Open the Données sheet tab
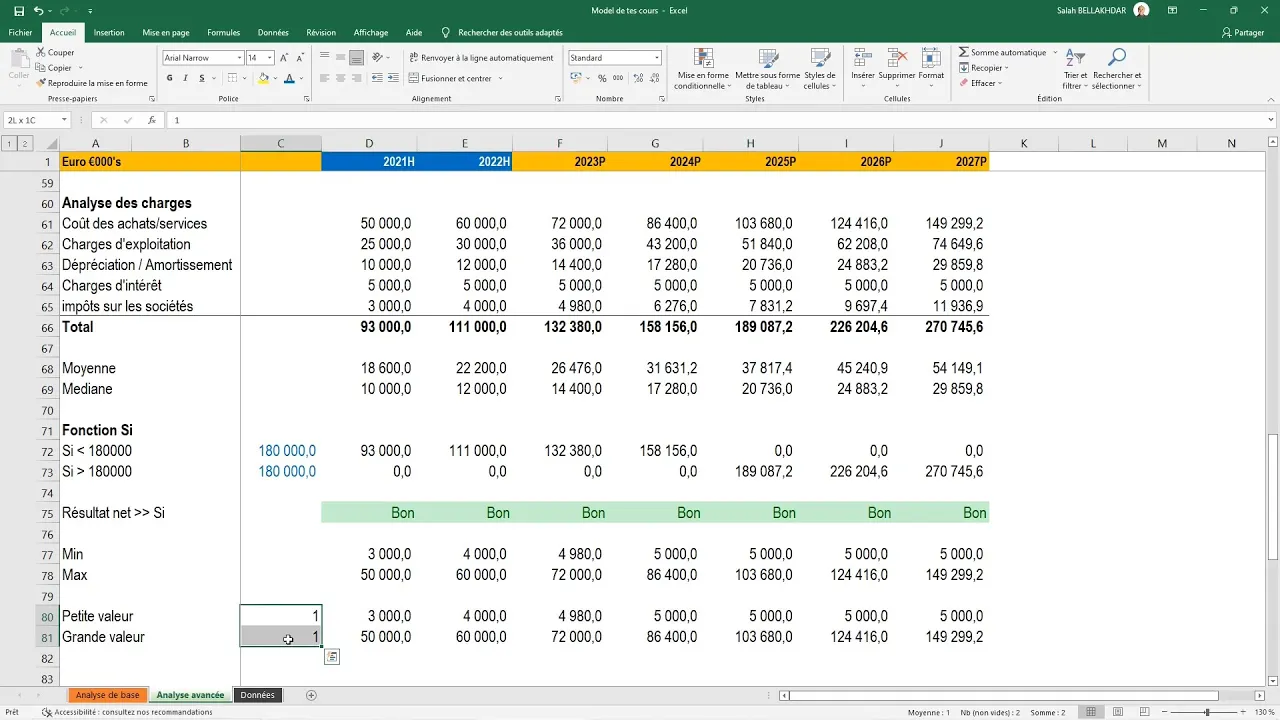Image resolution: width=1280 pixels, height=720 pixels. [x=257, y=695]
